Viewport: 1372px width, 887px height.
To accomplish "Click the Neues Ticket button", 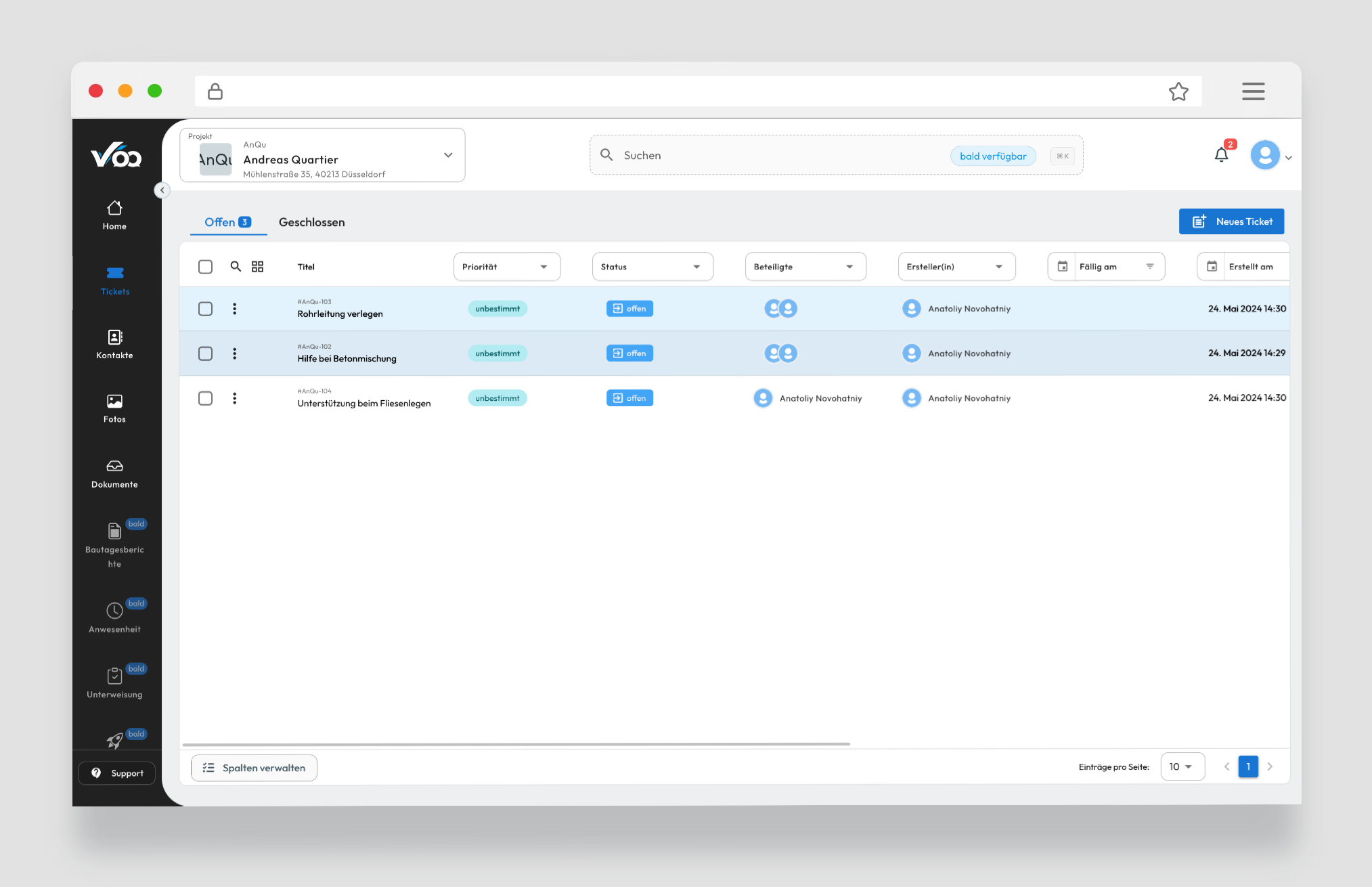I will tap(1231, 221).
